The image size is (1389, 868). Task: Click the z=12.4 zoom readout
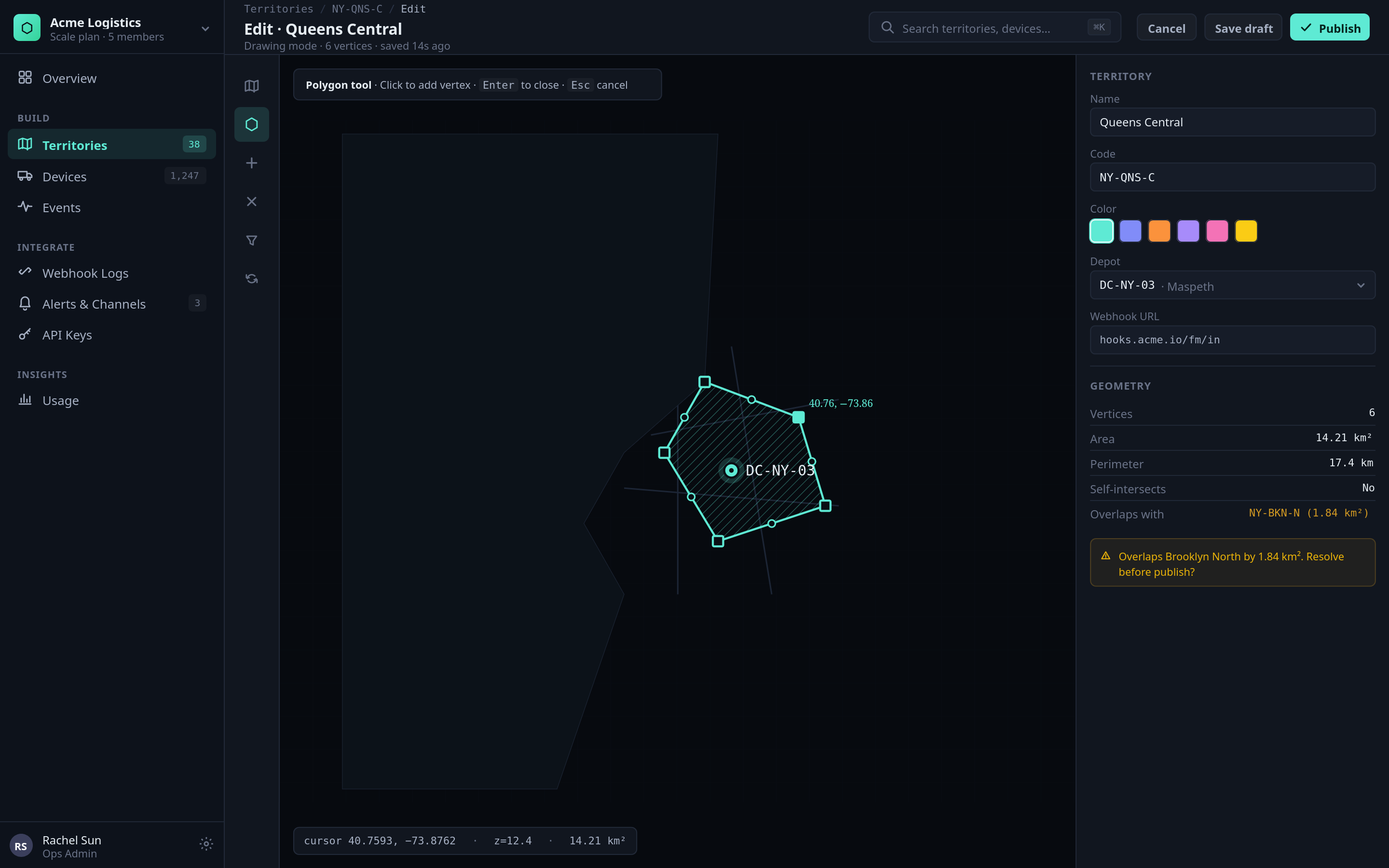click(513, 841)
